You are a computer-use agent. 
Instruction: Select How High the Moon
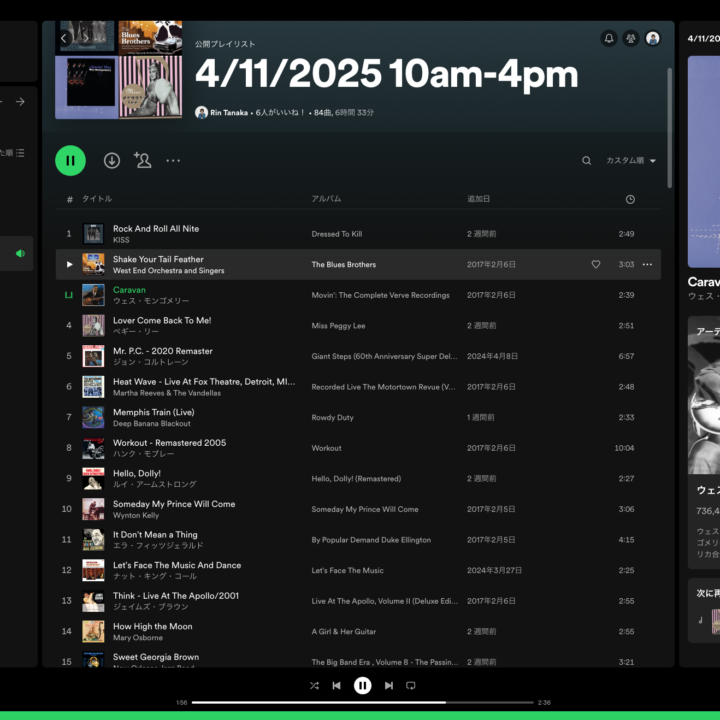coord(152,626)
